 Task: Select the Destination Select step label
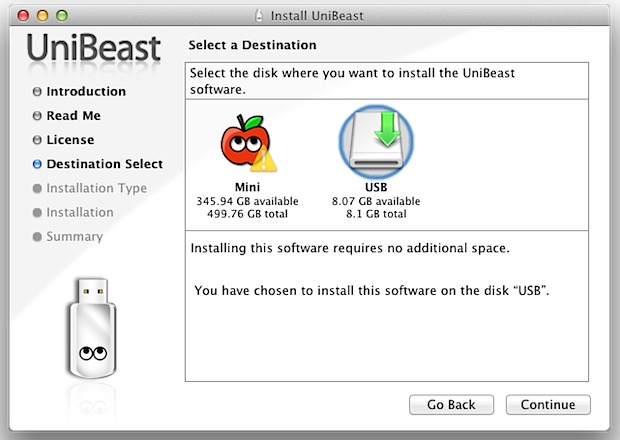[105, 164]
